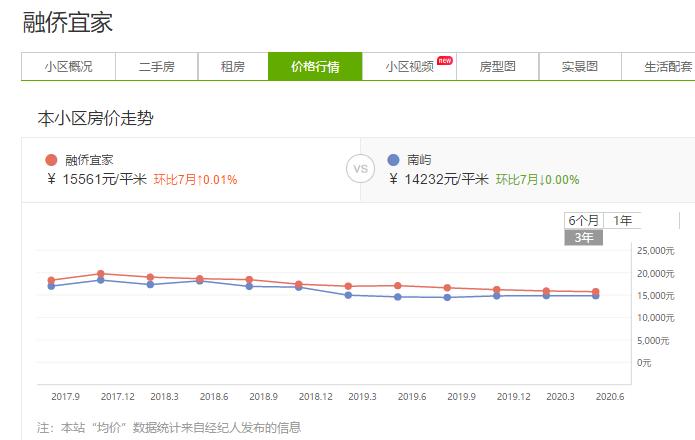Click the blue 南屿 legend dot

coord(393,160)
